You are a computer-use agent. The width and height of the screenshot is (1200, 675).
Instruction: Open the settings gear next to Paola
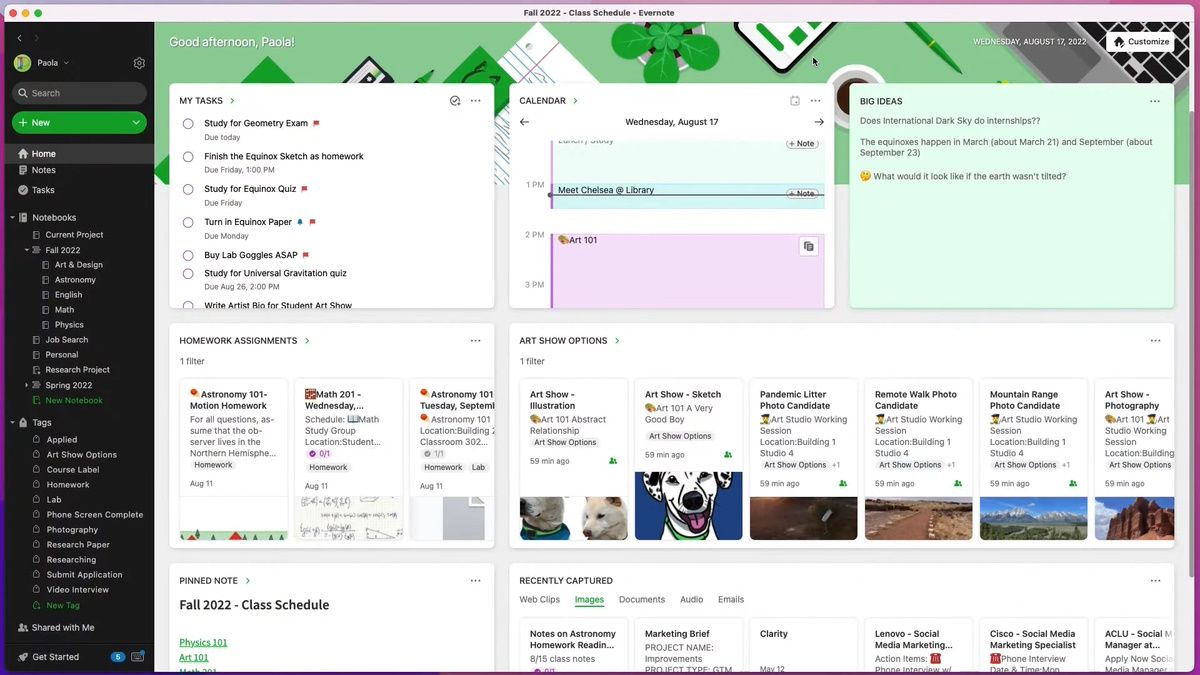[x=139, y=63]
